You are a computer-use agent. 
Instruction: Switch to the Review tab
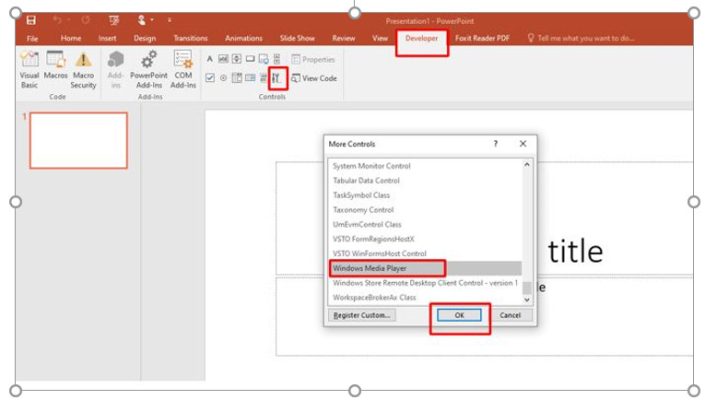(x=344, y=38)
